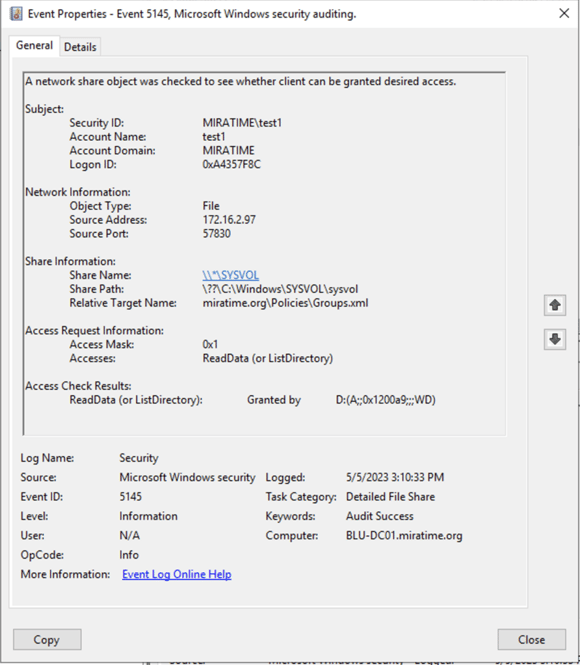Open the Event Log Online Help link

coord(177,574)
